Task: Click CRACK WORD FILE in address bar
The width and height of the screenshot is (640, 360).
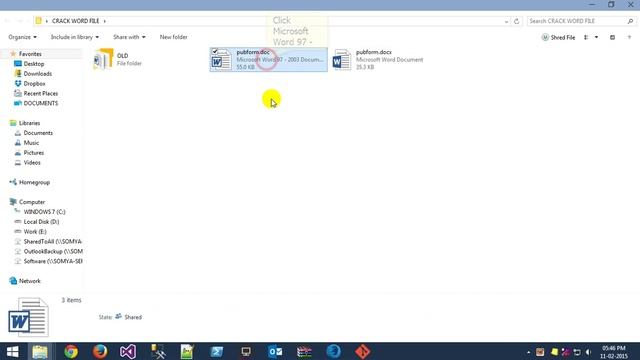Action: click(76, 21)
